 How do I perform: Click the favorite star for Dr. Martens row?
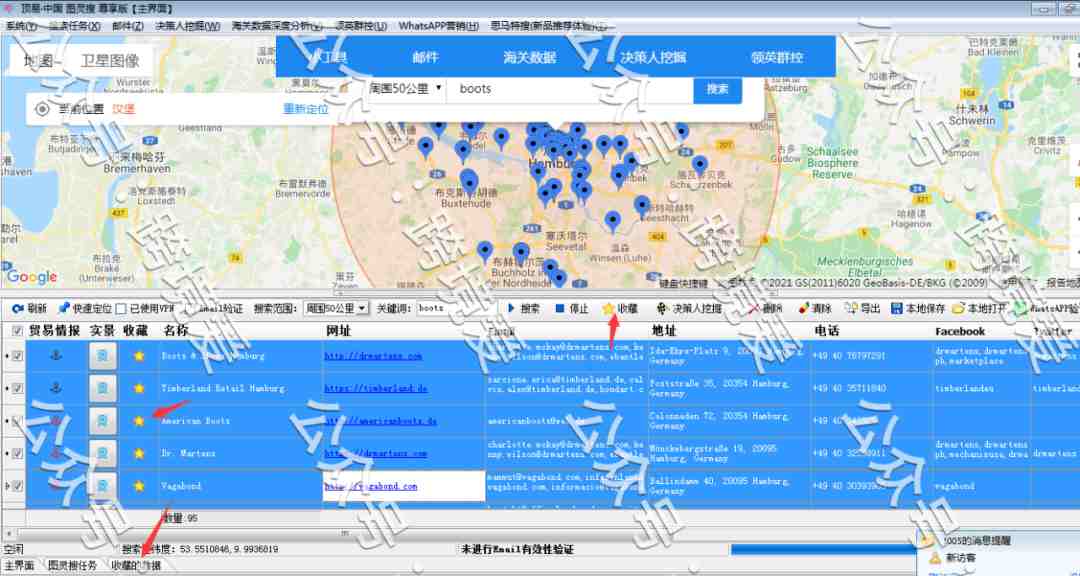coord(139,453)
